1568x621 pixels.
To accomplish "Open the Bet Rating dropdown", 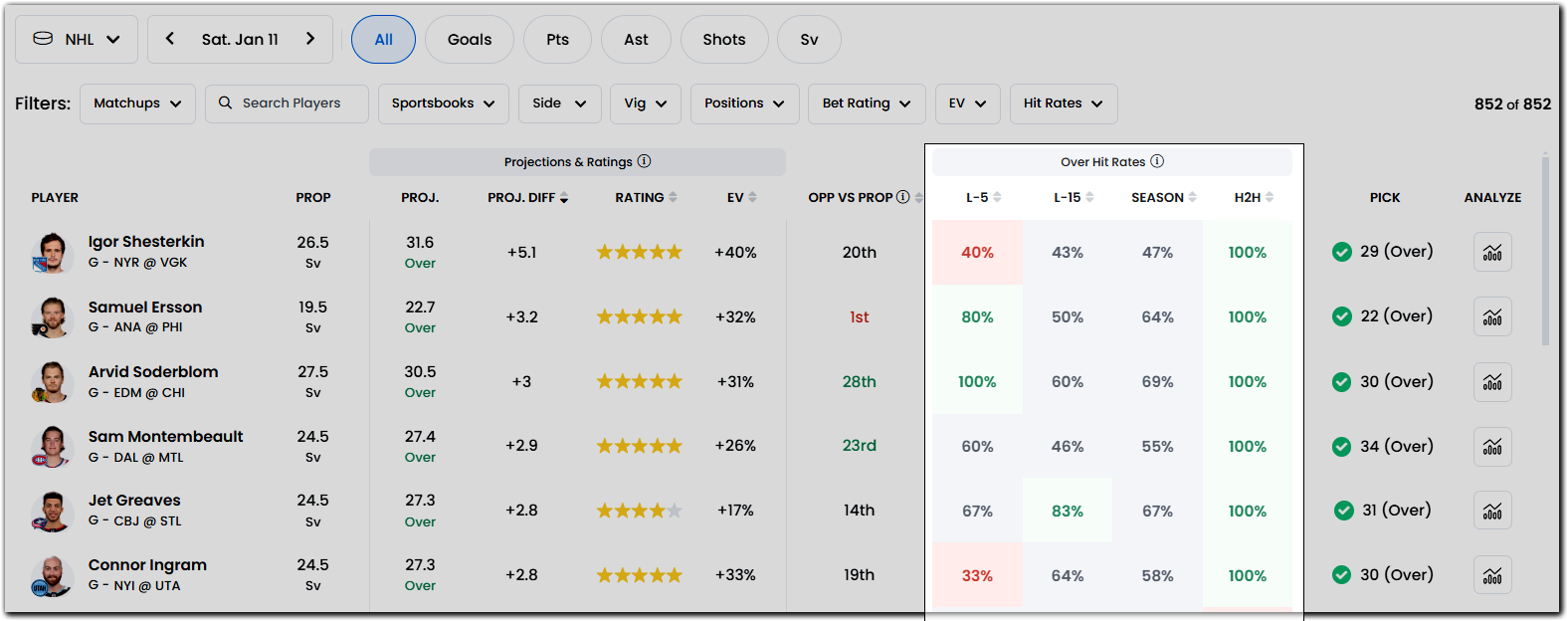I will pos(866,103).
